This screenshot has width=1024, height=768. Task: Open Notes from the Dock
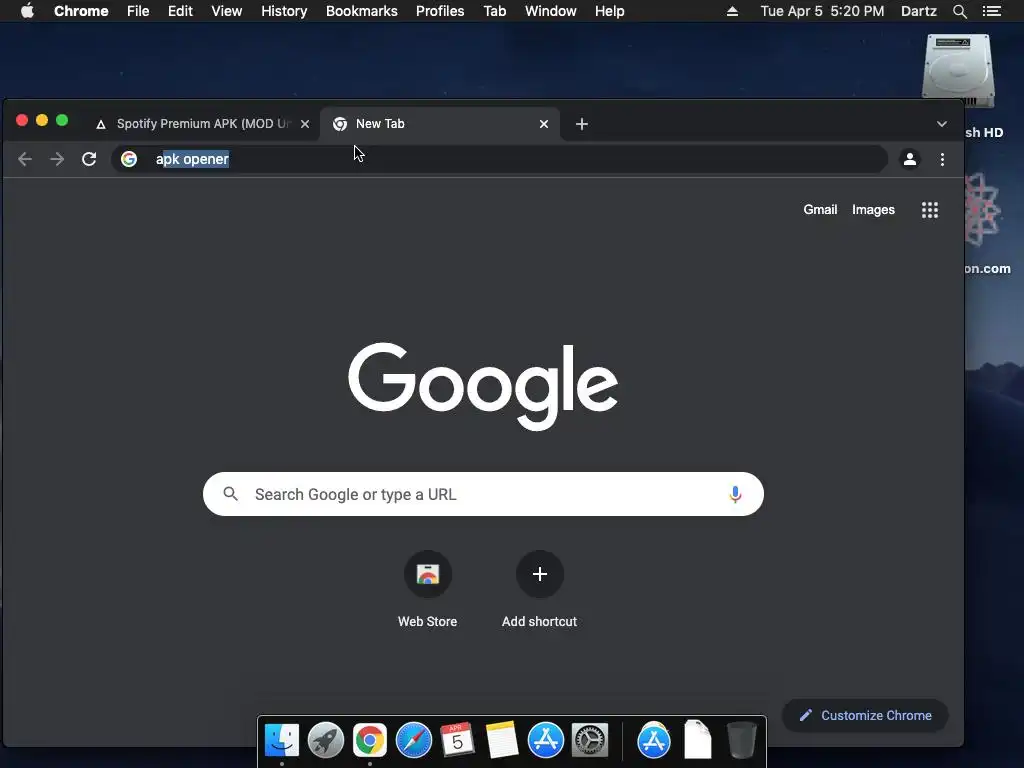pyautogui.click(x=502, y=740)
